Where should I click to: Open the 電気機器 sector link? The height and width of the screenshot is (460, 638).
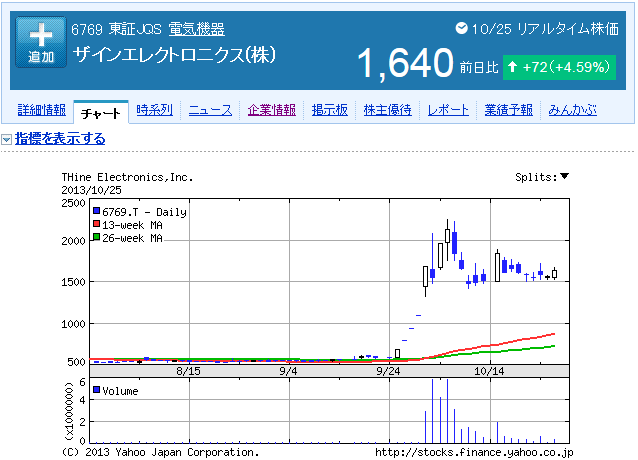pos(197,29)
